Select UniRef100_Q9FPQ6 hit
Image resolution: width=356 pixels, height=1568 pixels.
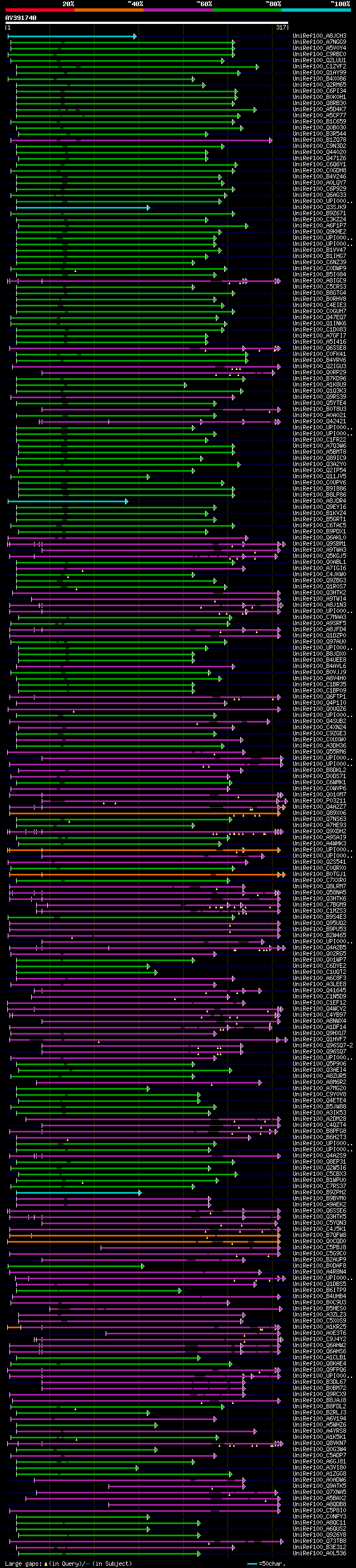tap(319, 1369)
